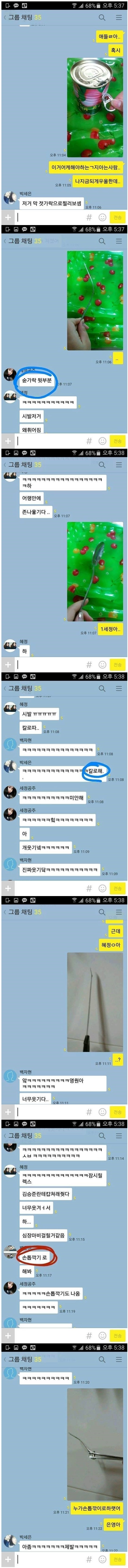Tap the hashtag search icon below '진짜웃기닭ㅋㅋㅋ'
The height and width of the screenshot is (1568, 128).
coord(89,888)
